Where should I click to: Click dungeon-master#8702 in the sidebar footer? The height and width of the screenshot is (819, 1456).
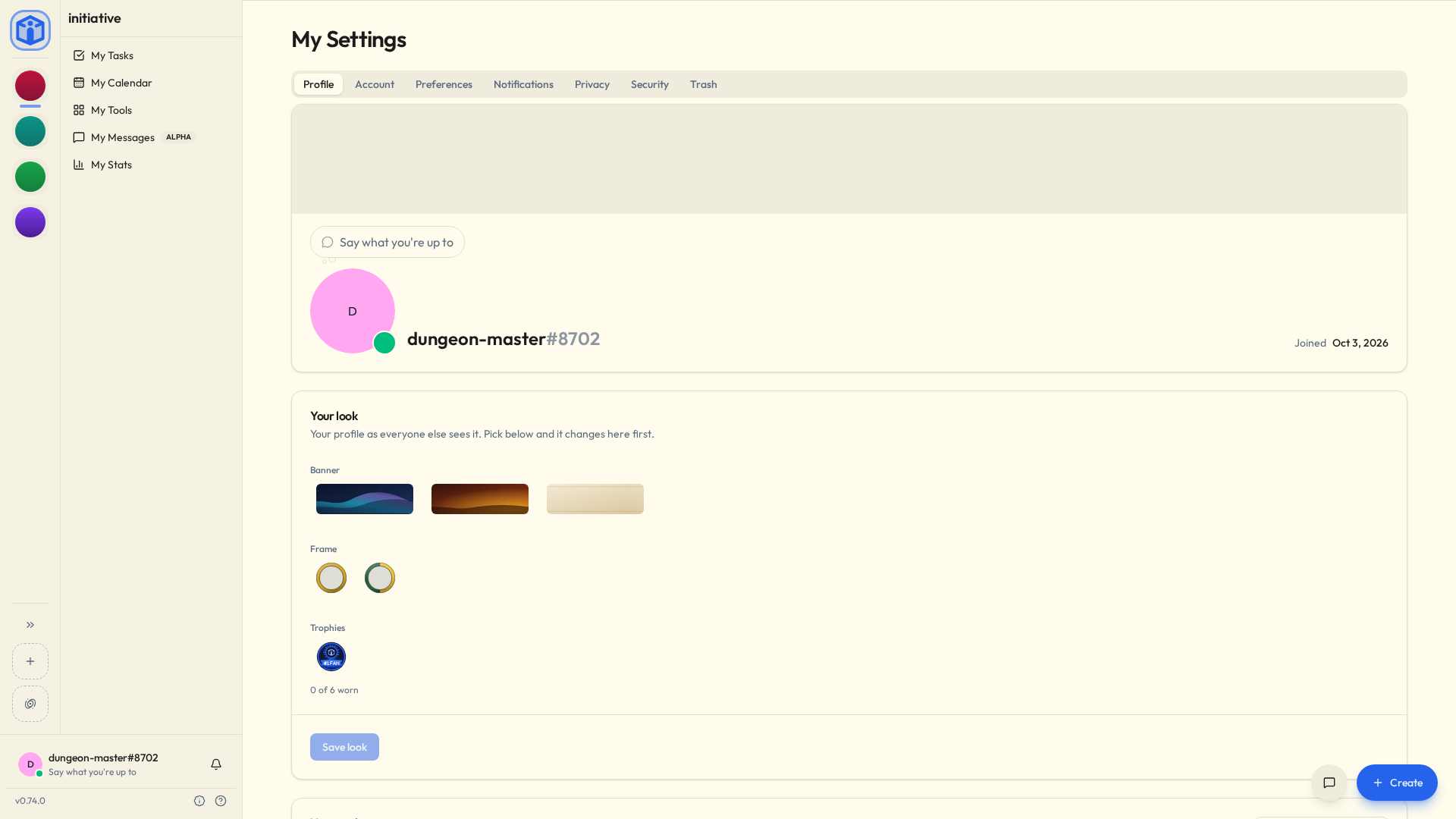click(103, 758)
